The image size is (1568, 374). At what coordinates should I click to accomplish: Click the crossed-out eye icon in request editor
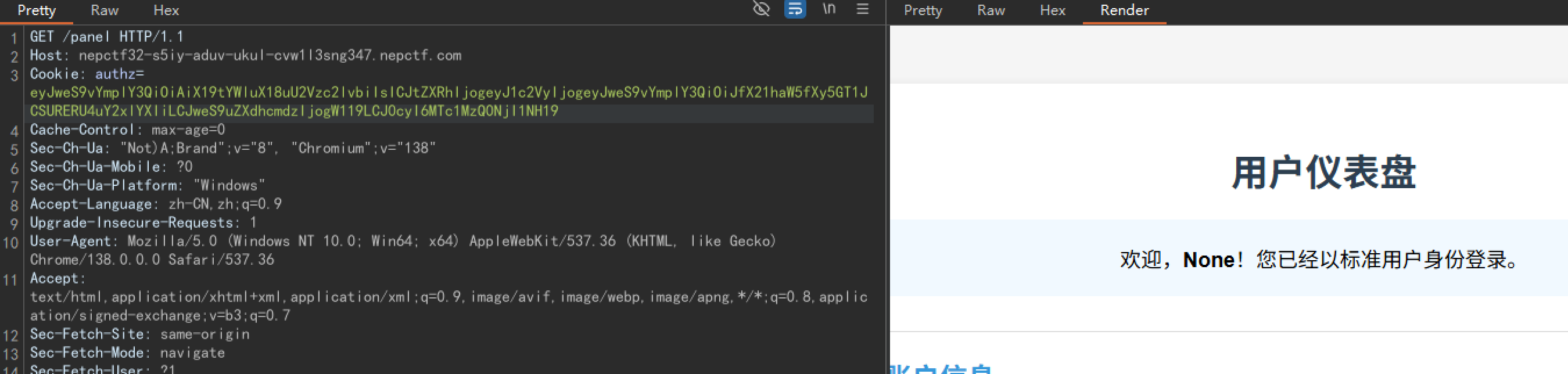tap(761, 9)
